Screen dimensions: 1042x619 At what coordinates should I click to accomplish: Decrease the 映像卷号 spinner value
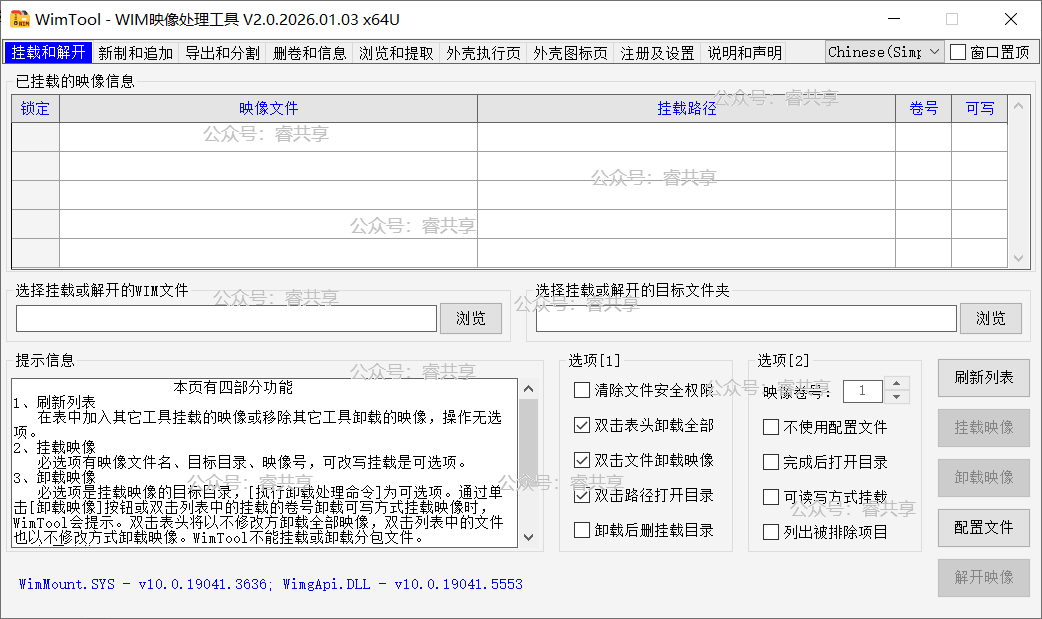(x=897, y=397)
